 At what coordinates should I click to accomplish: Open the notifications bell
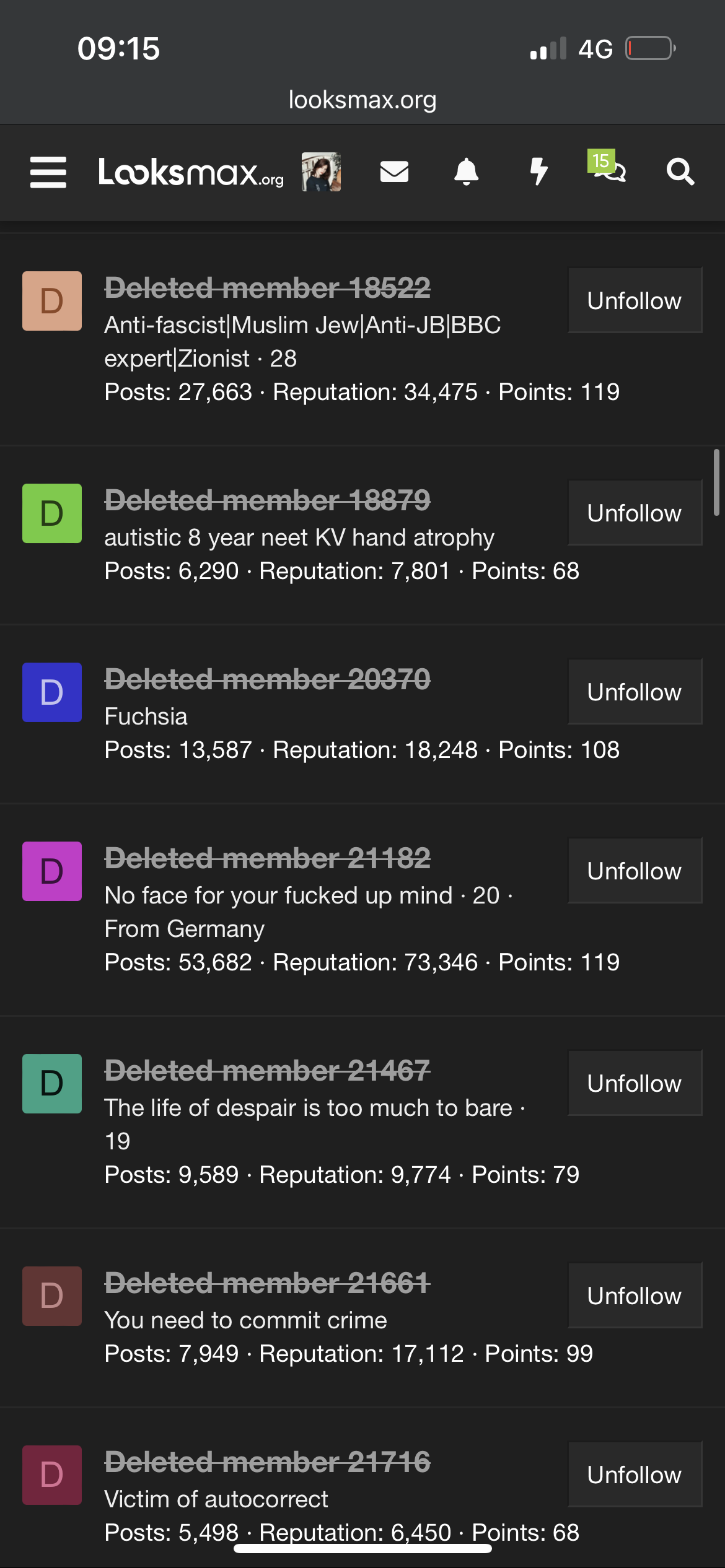[466, 172]
